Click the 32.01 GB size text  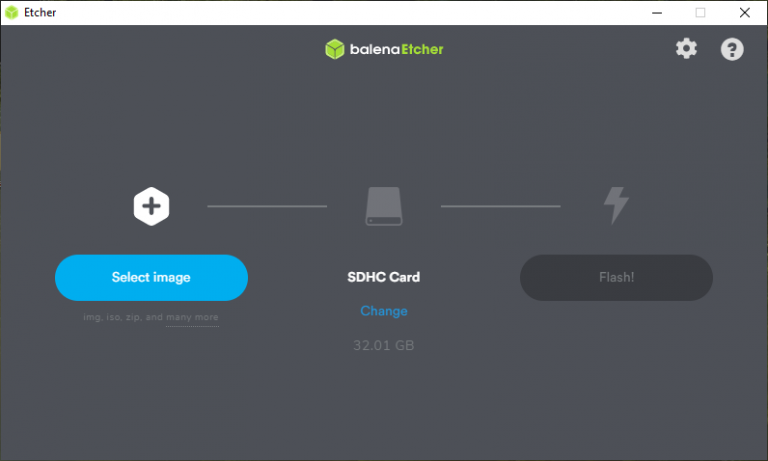384,345
